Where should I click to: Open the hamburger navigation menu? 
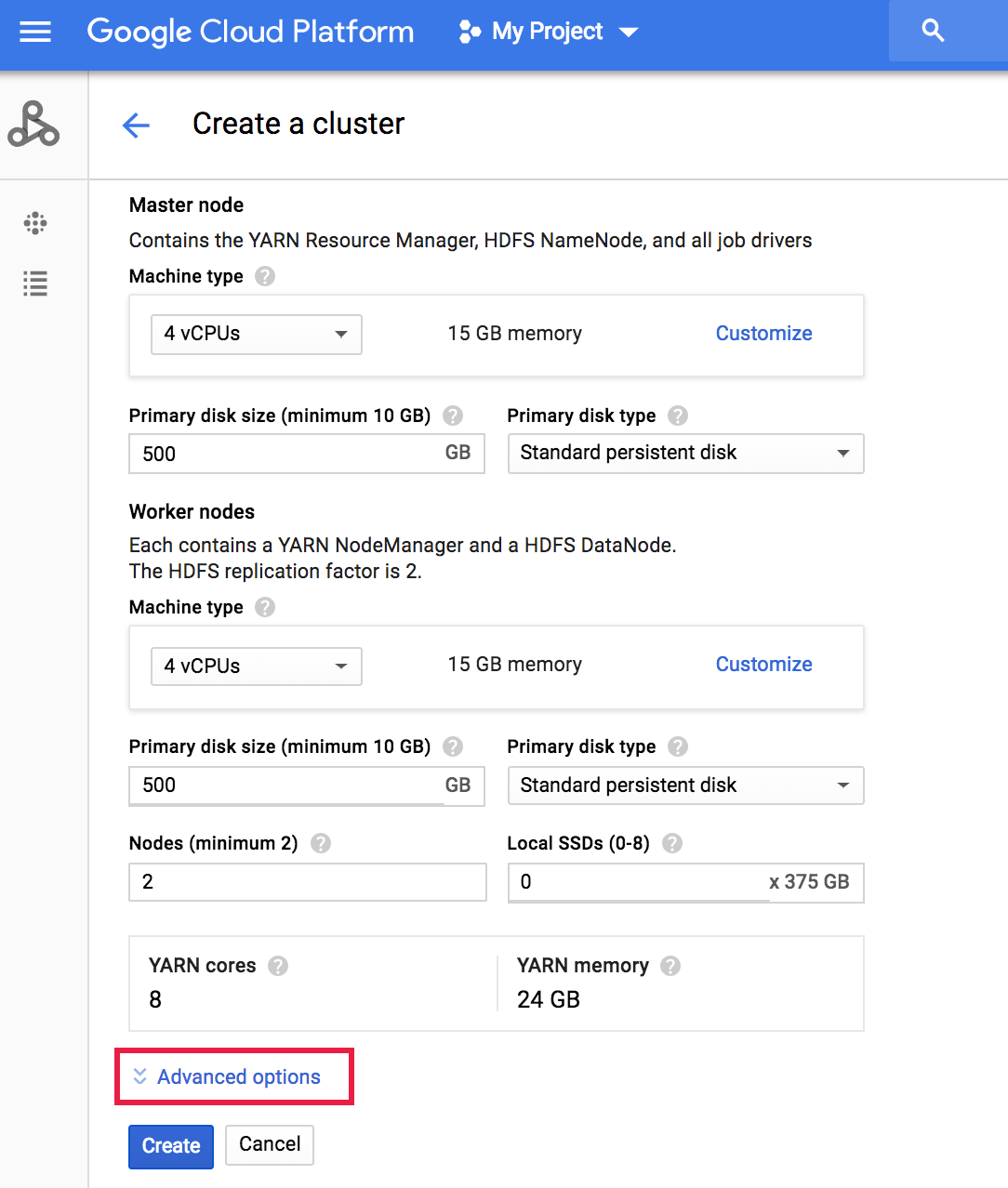35,32
